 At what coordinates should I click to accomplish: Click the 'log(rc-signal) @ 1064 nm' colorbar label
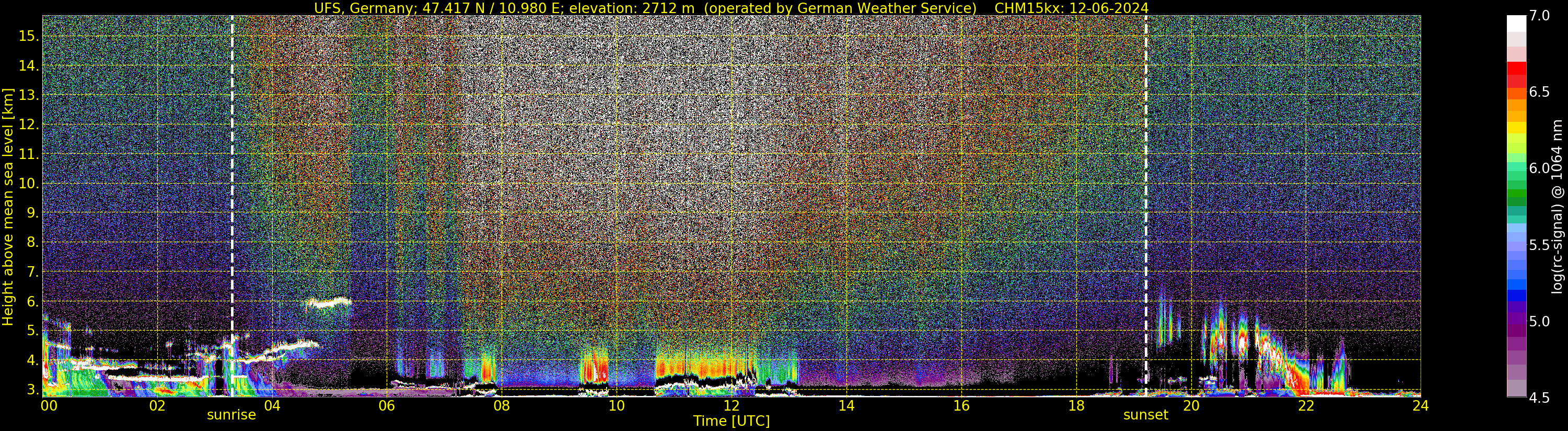tap(1557, 206)
